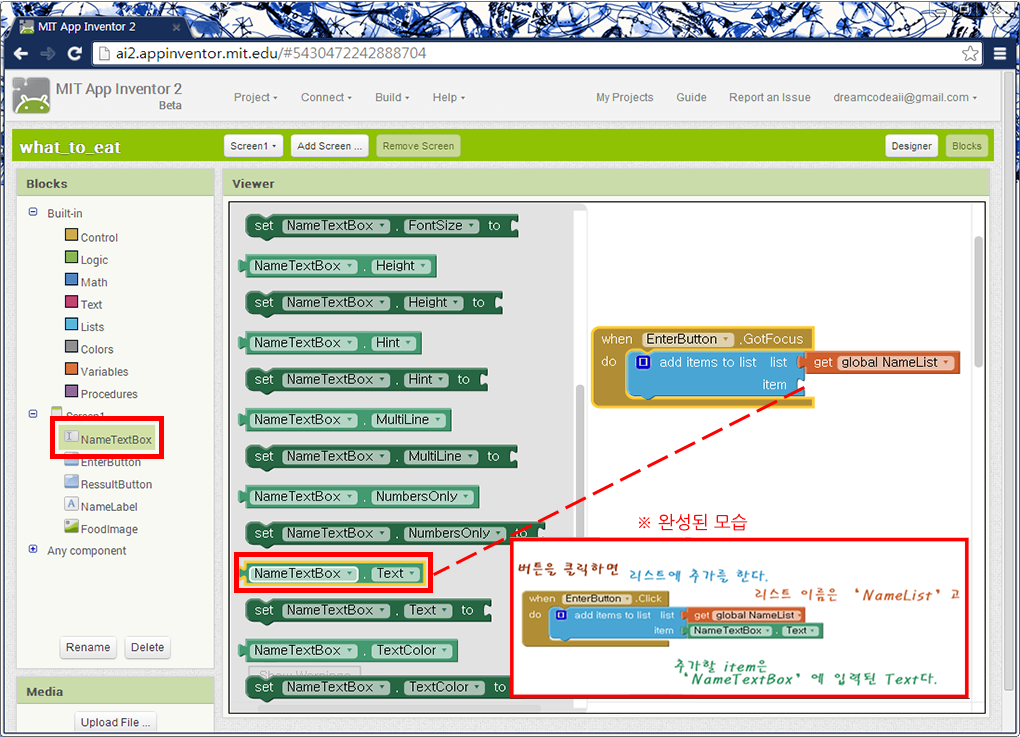
Task: Open the MultiLine dropdown on the set MultiLine block
Action: (441, 457)
